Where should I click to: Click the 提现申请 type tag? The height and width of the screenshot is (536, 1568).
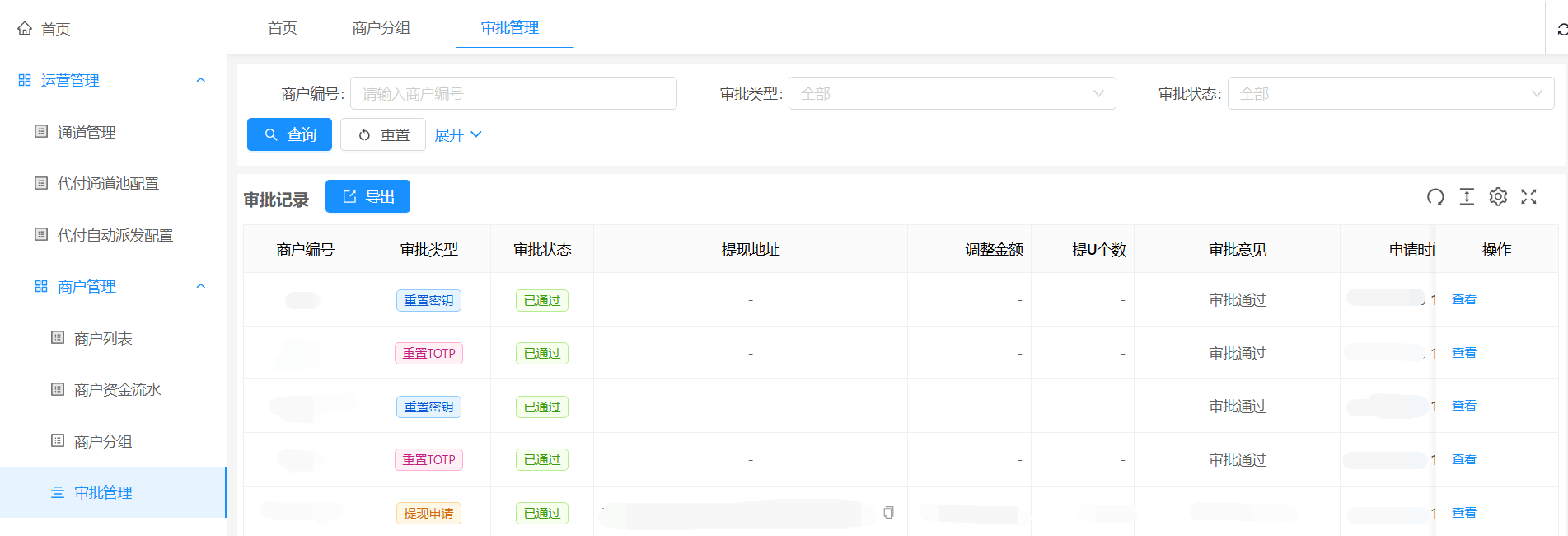pyautogui.click(x=428, y=513)
